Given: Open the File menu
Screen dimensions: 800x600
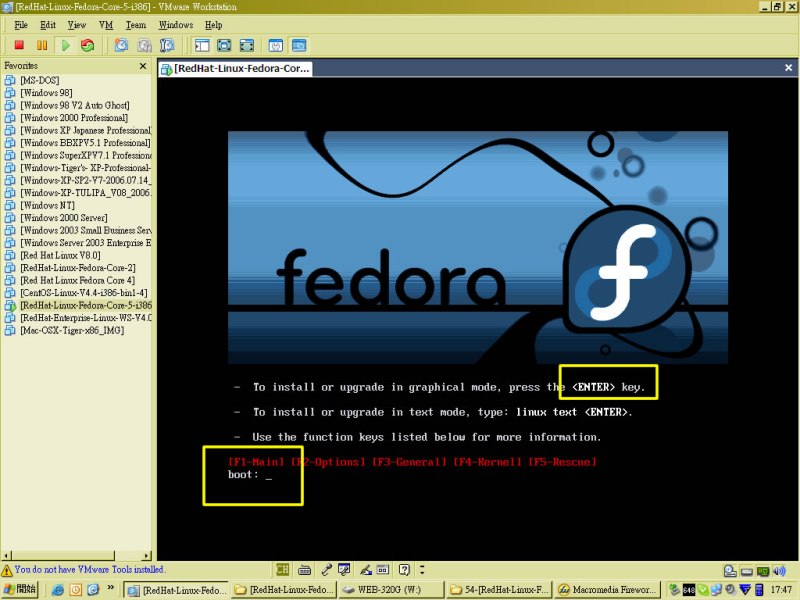Looking at the screenshot, I should click(x=21, y=25).
